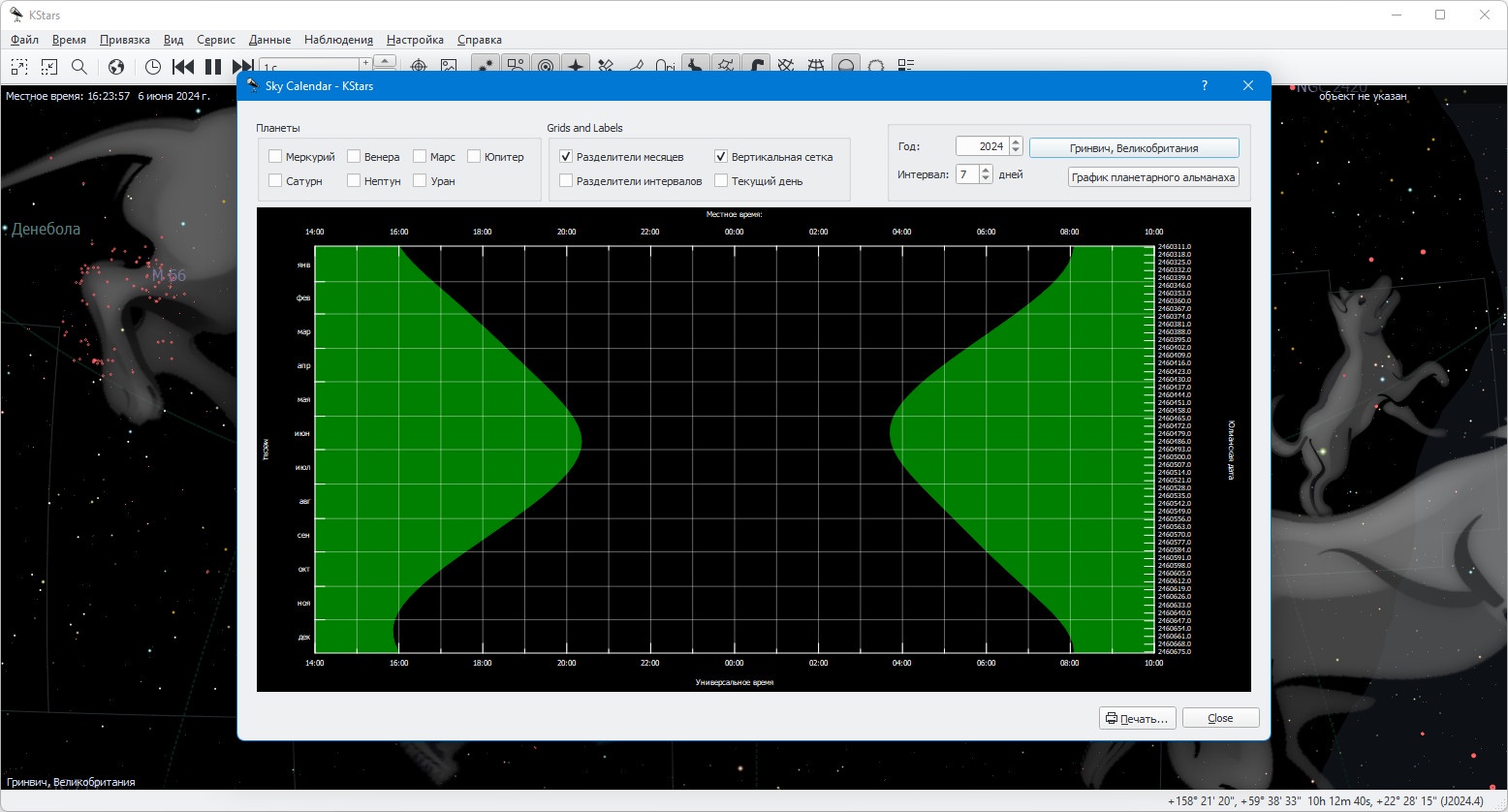
Task: Click the M 66 object label
Action: coord(168,275)
